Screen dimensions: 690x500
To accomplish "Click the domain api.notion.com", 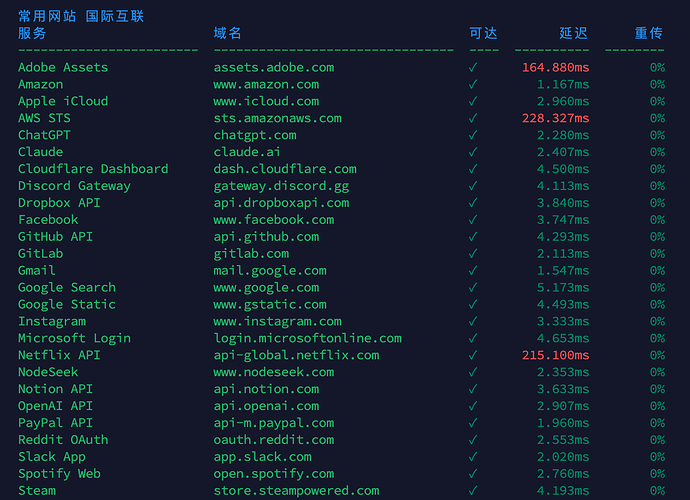I will [266, 390].
